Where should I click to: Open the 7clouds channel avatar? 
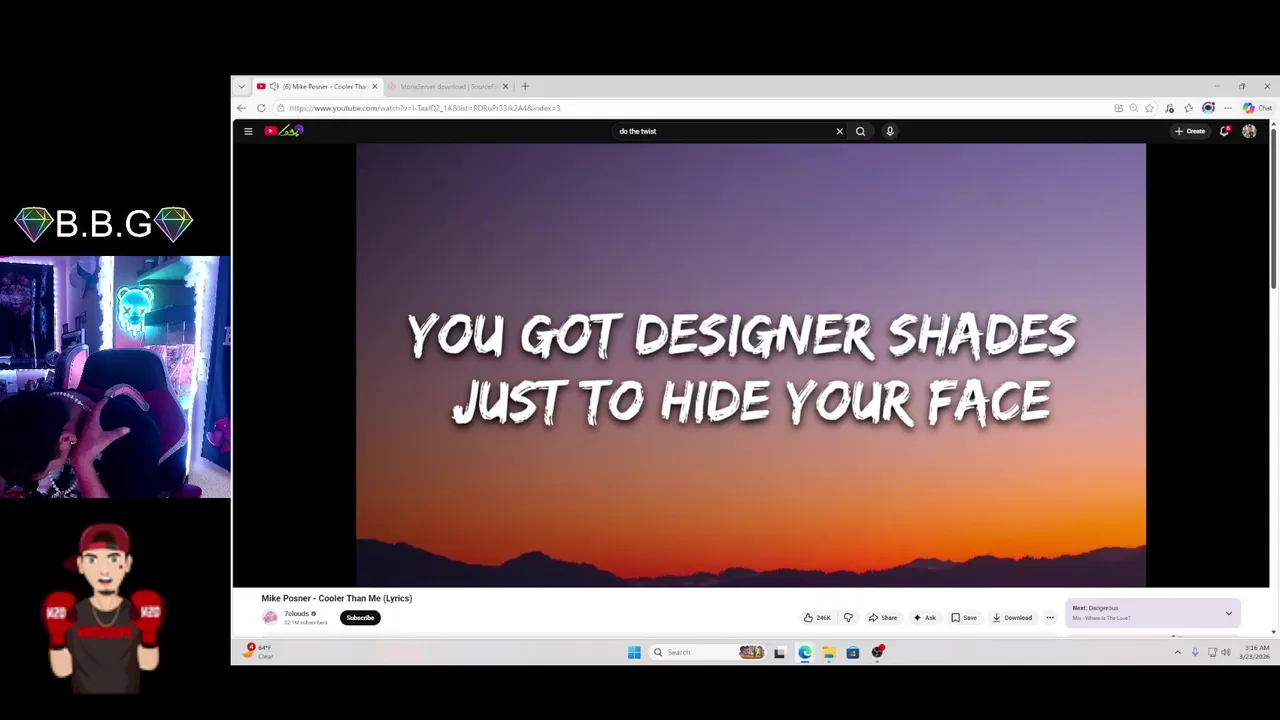[270, 617]
